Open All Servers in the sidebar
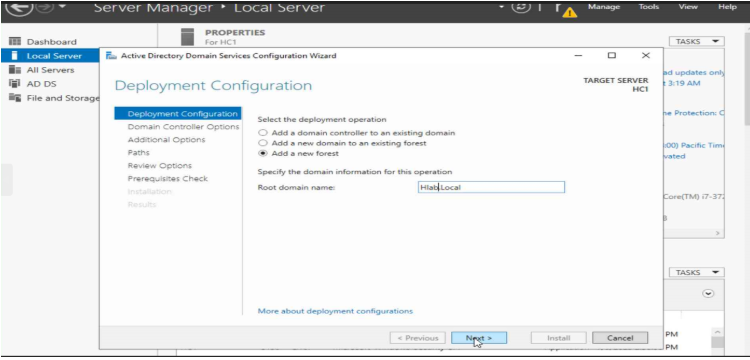 tap(50, 70)
